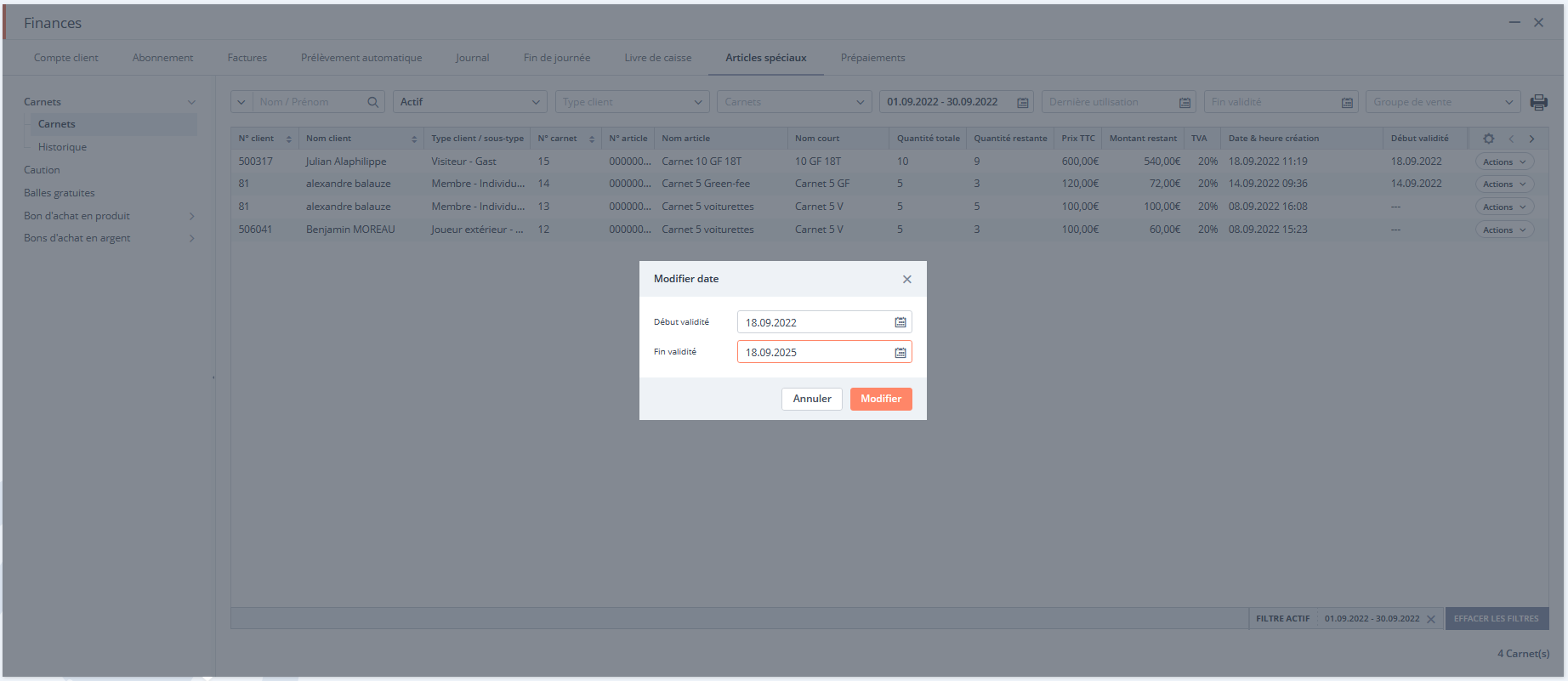
Task: Click the print icon
Action: pos(1539,102)
